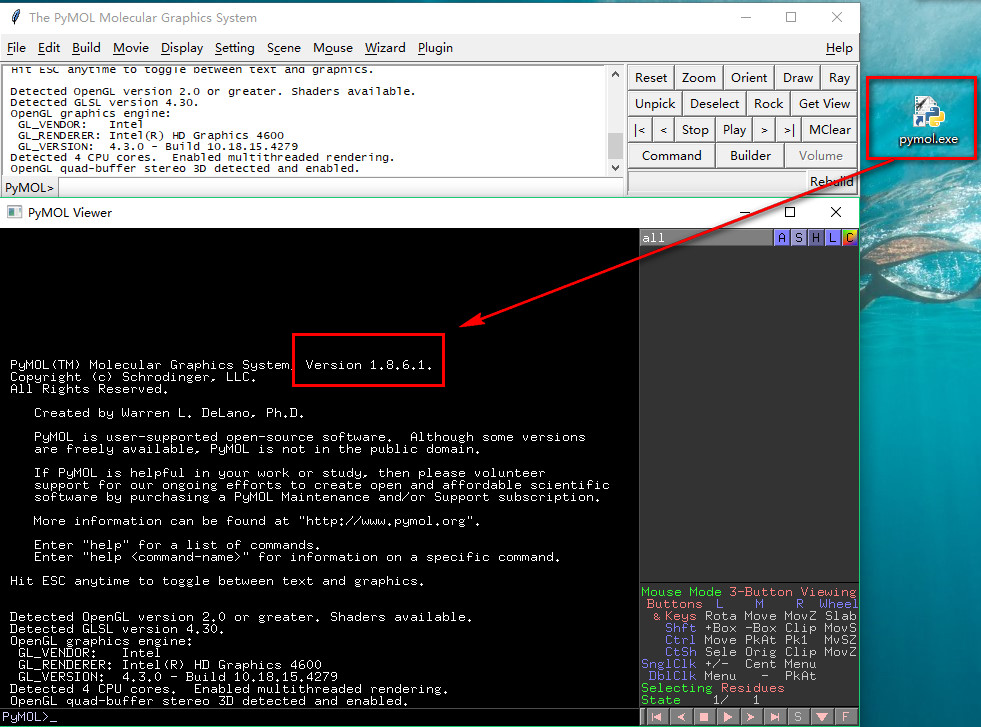Open the Action (A) menu for all
The width and height of the screenshot is (981, 727).
click(782, 238)
